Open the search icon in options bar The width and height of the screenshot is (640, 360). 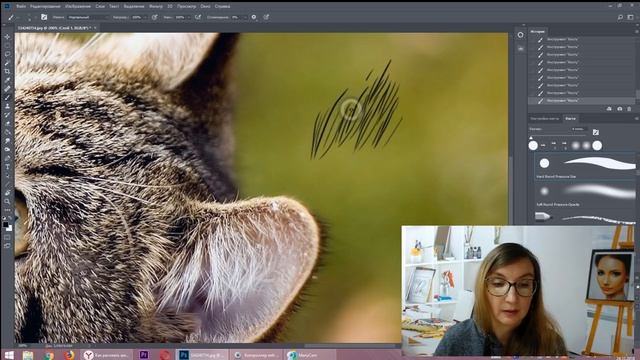tap(620, 17)
